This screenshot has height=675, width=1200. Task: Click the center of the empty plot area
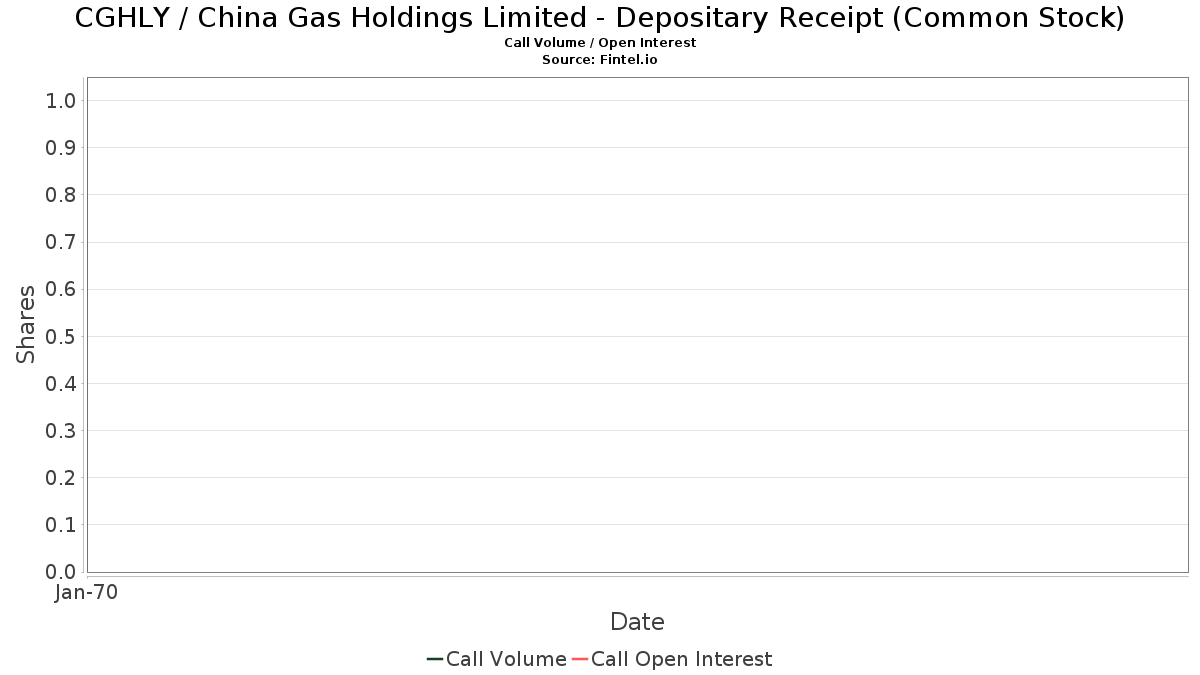point(637,325)
